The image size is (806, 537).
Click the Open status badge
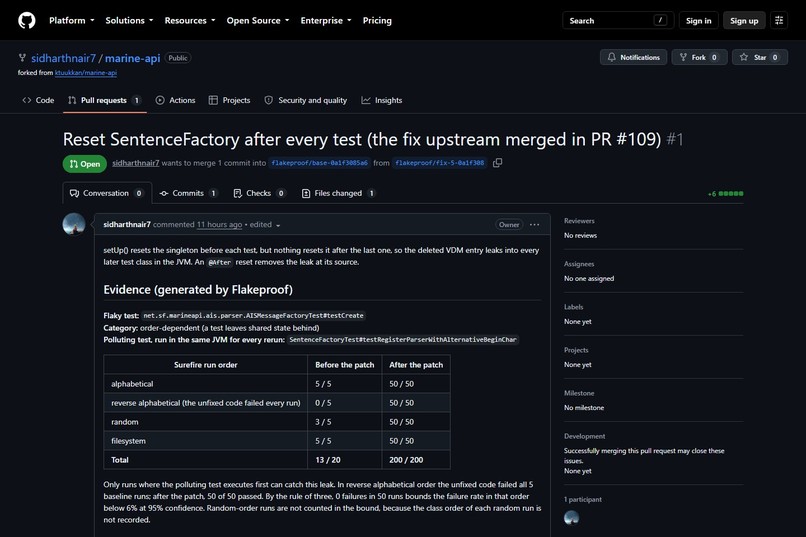pyautogui.click(x=85, y=164)
